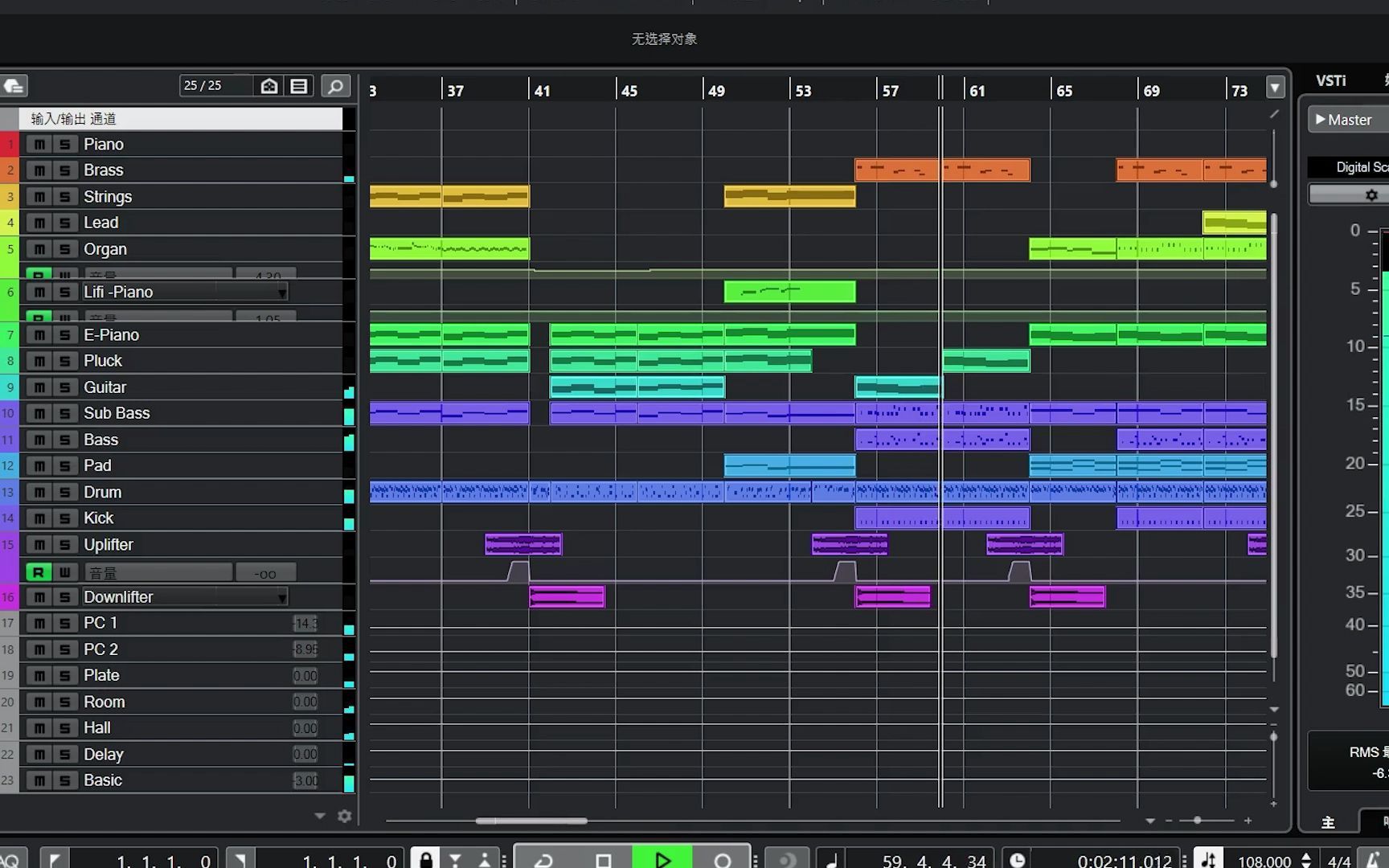Viewport: 1389px width, 868px height.
Task: Open the track presets list icon
Action: (299, 86)
